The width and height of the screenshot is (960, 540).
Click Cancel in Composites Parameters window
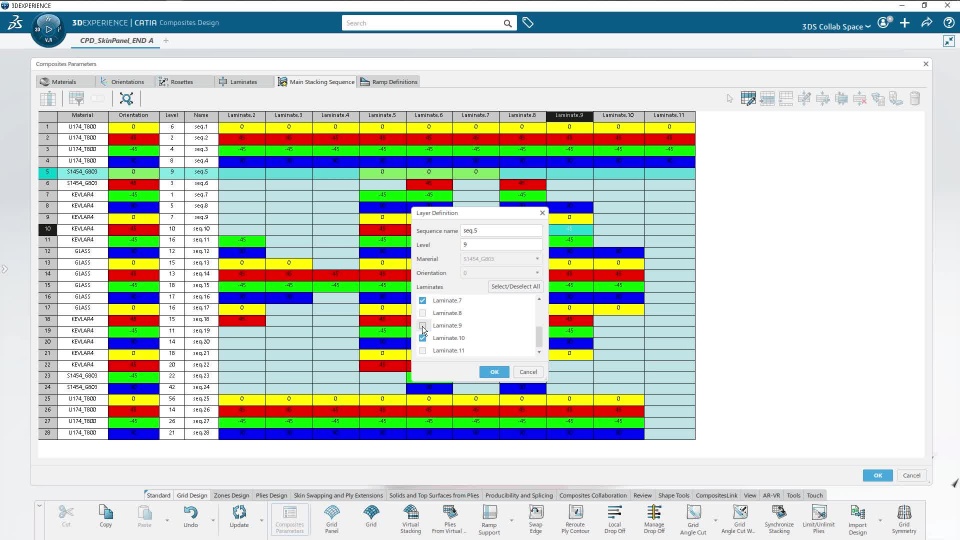[x=911, y=475]
